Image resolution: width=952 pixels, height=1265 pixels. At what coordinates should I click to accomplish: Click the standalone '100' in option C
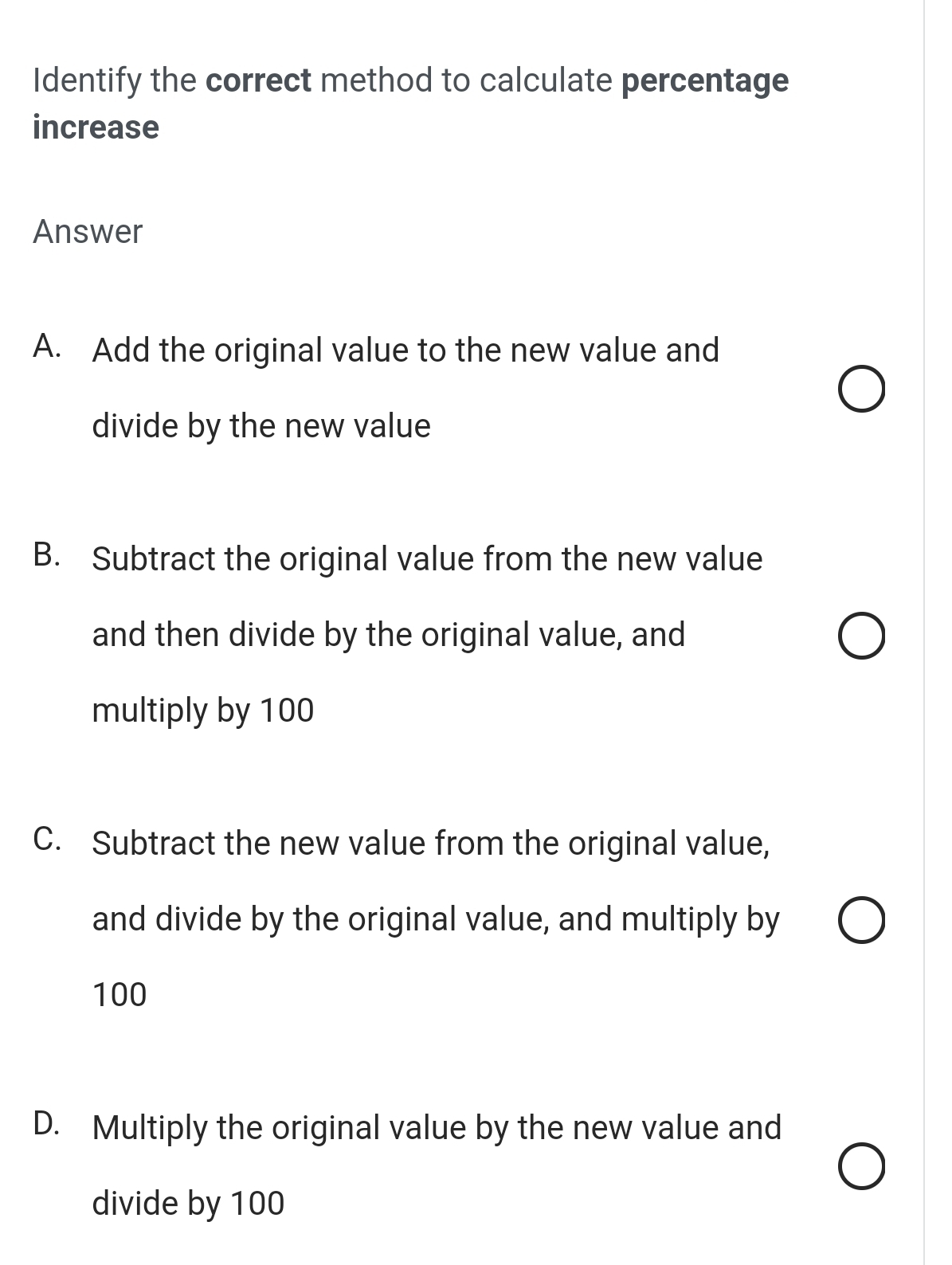pyautogui.click(x=119, y=995)
